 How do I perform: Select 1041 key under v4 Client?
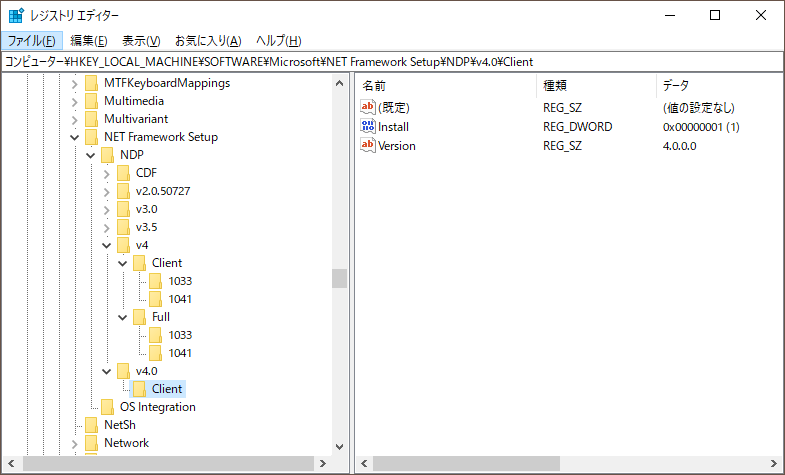pos(180,299)
